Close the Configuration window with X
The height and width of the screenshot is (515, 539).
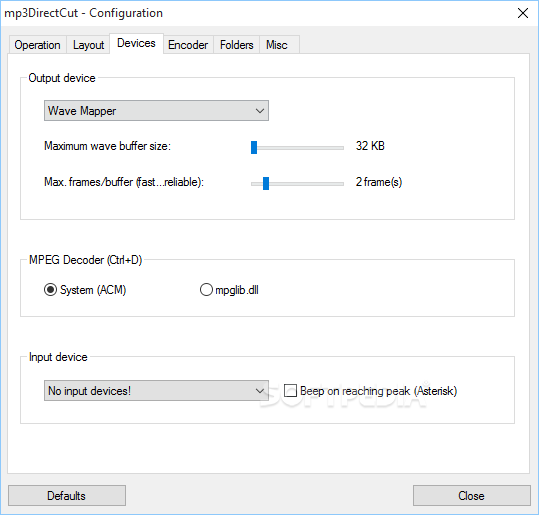point(523,13)
